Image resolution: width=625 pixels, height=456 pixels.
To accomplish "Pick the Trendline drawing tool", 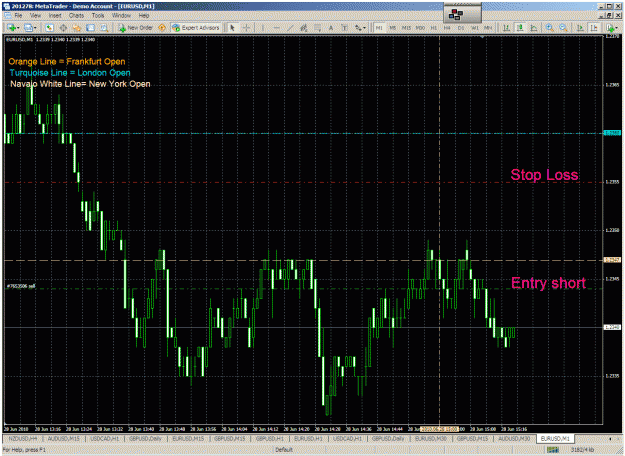I will pos(290,28).
